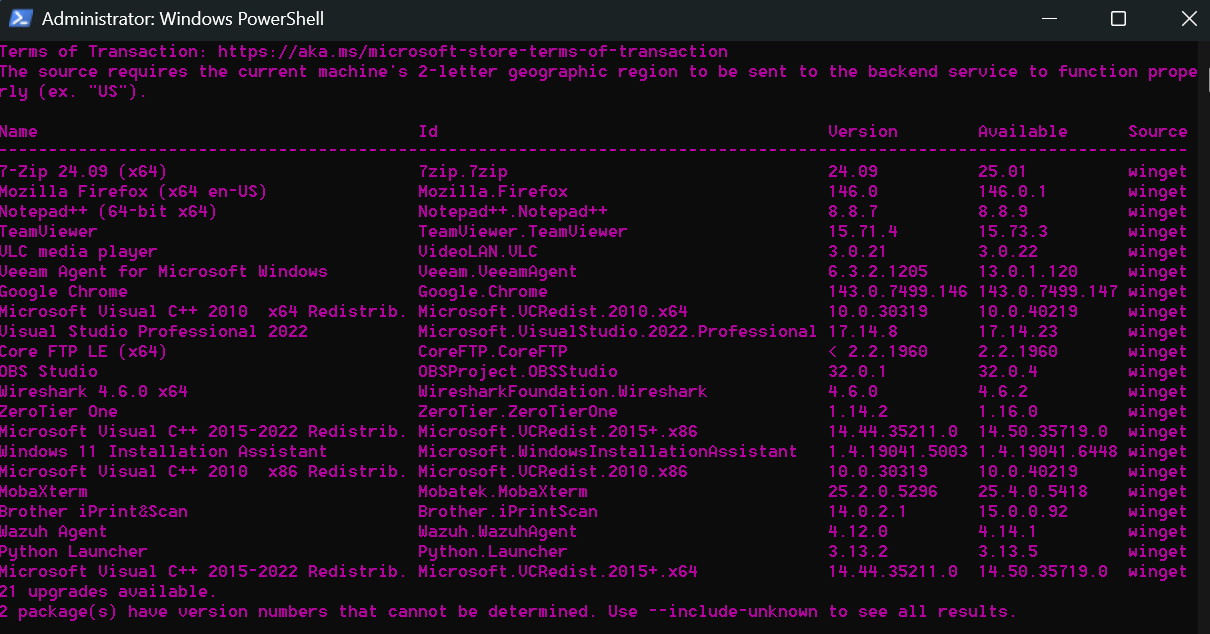Maximize the PowerShell window
The image size is (1210, 634).
click(x=1118, y=19)
